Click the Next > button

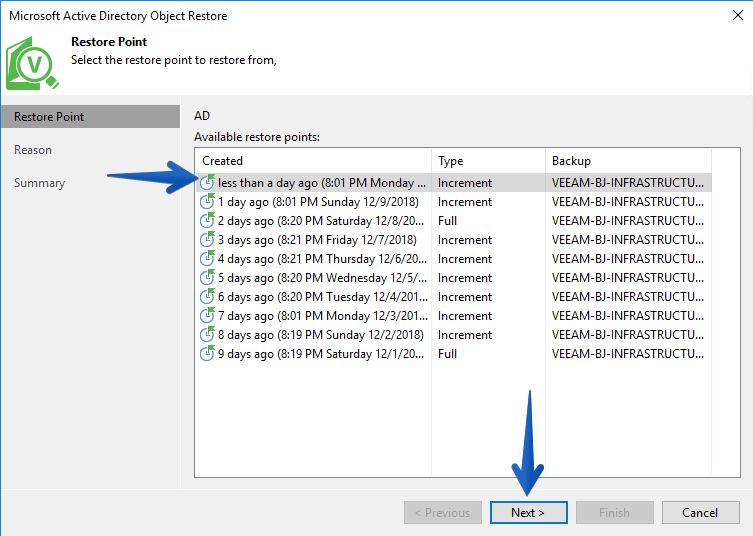coord(528,512)
